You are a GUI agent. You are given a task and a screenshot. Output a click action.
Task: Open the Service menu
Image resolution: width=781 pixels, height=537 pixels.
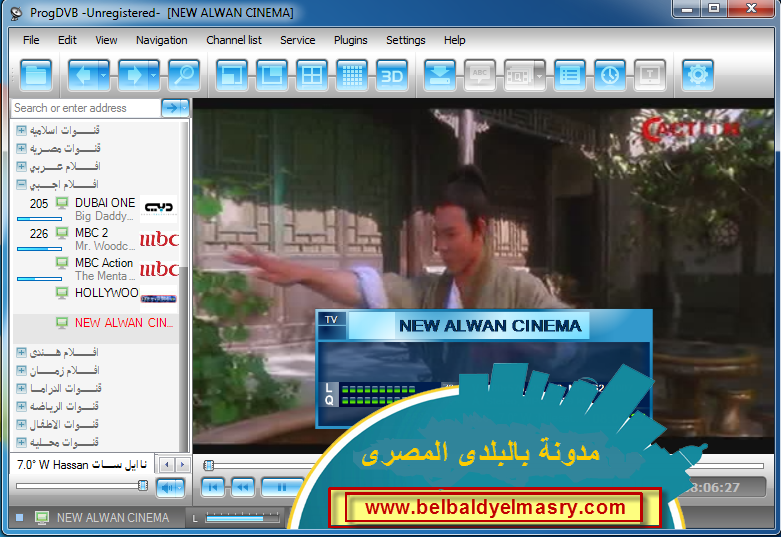(297, 40)
